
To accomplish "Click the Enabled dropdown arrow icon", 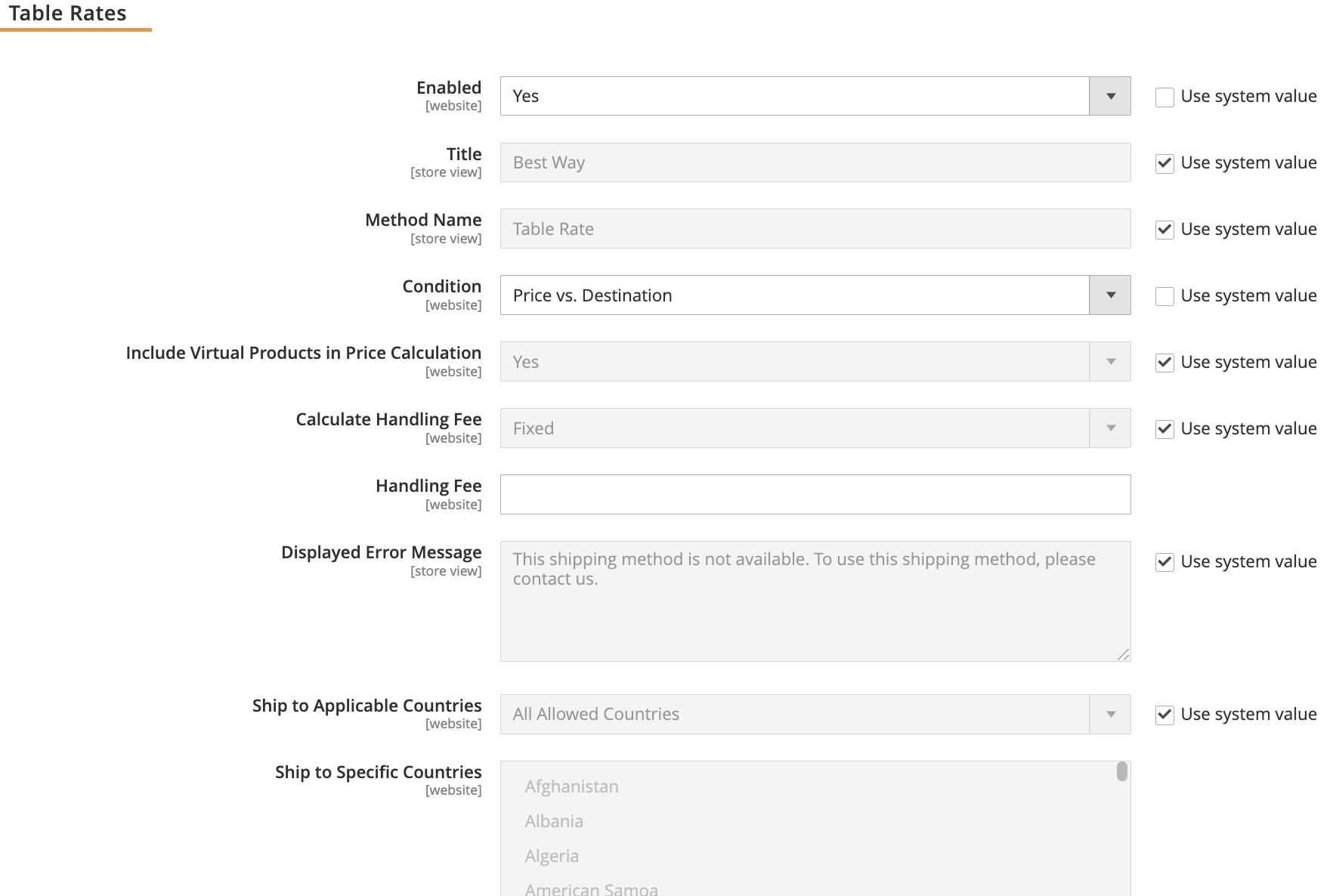I will [x=1109, y=96].
